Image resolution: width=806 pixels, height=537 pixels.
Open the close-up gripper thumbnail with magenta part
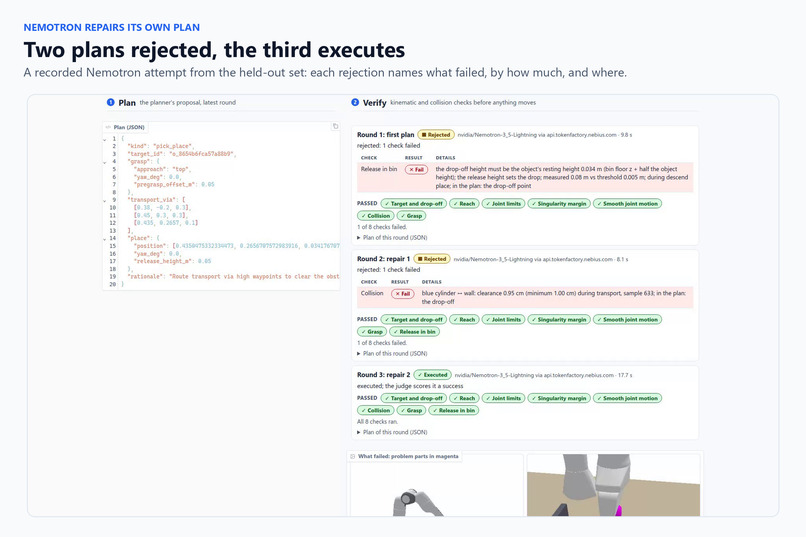point(613,485)
